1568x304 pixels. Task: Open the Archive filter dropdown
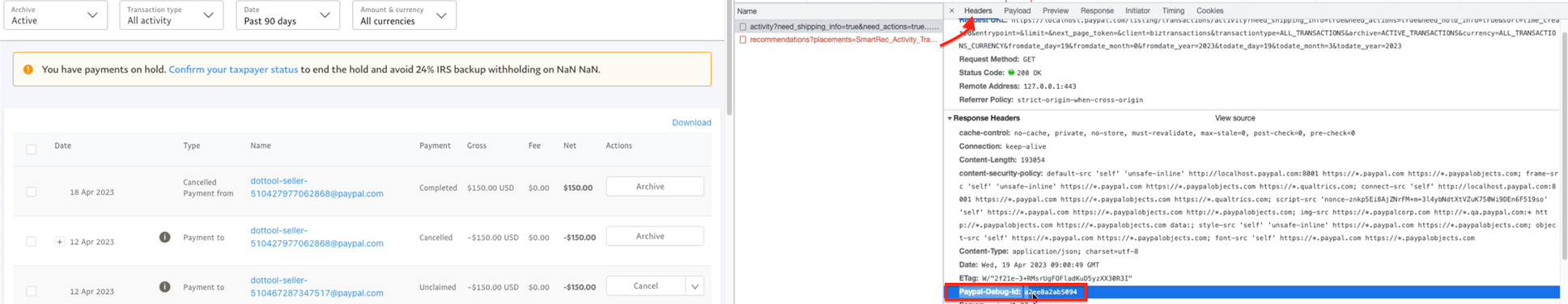tap(55, 15)
